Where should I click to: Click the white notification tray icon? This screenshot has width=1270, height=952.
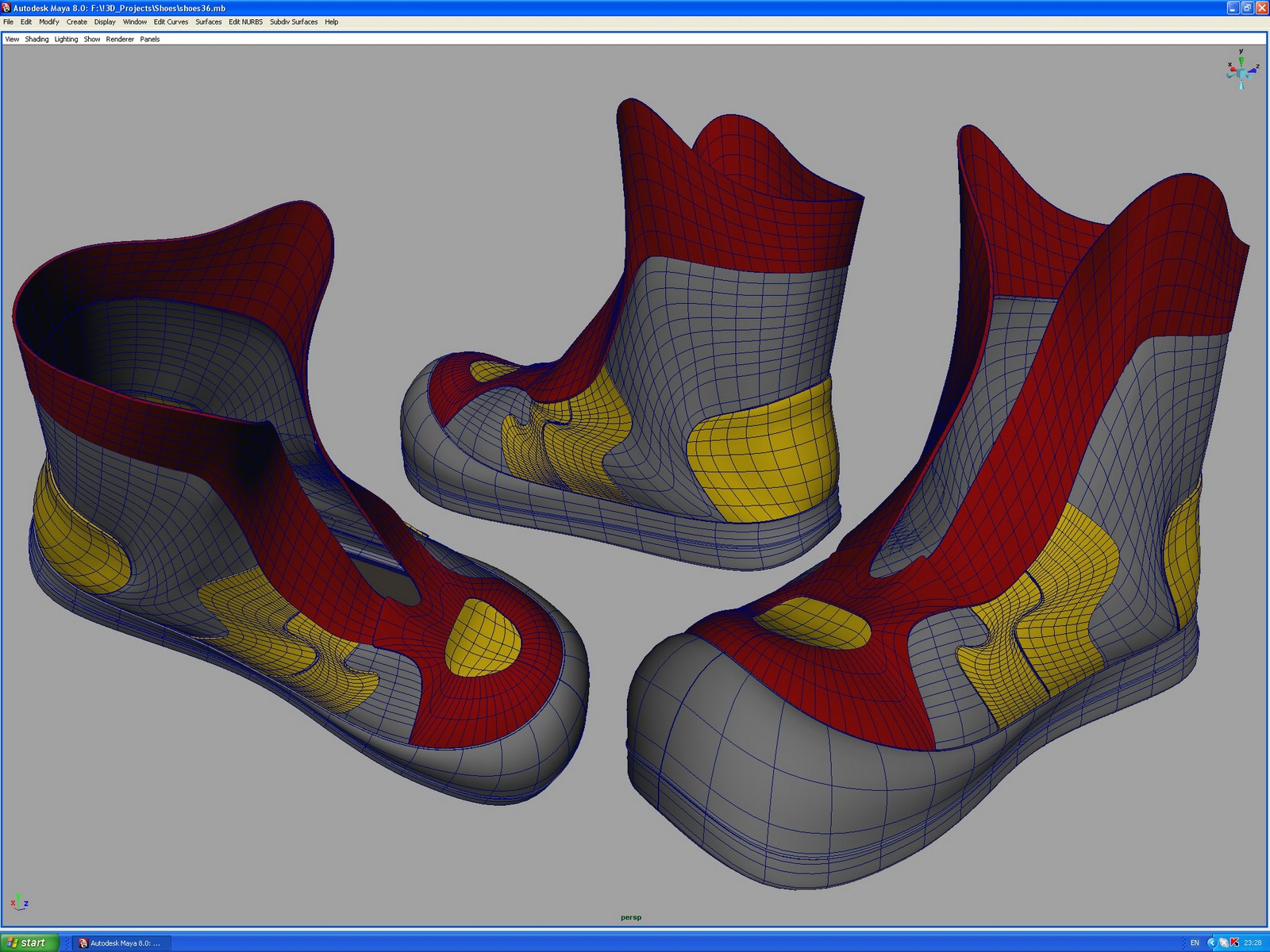pos(1223,942)
